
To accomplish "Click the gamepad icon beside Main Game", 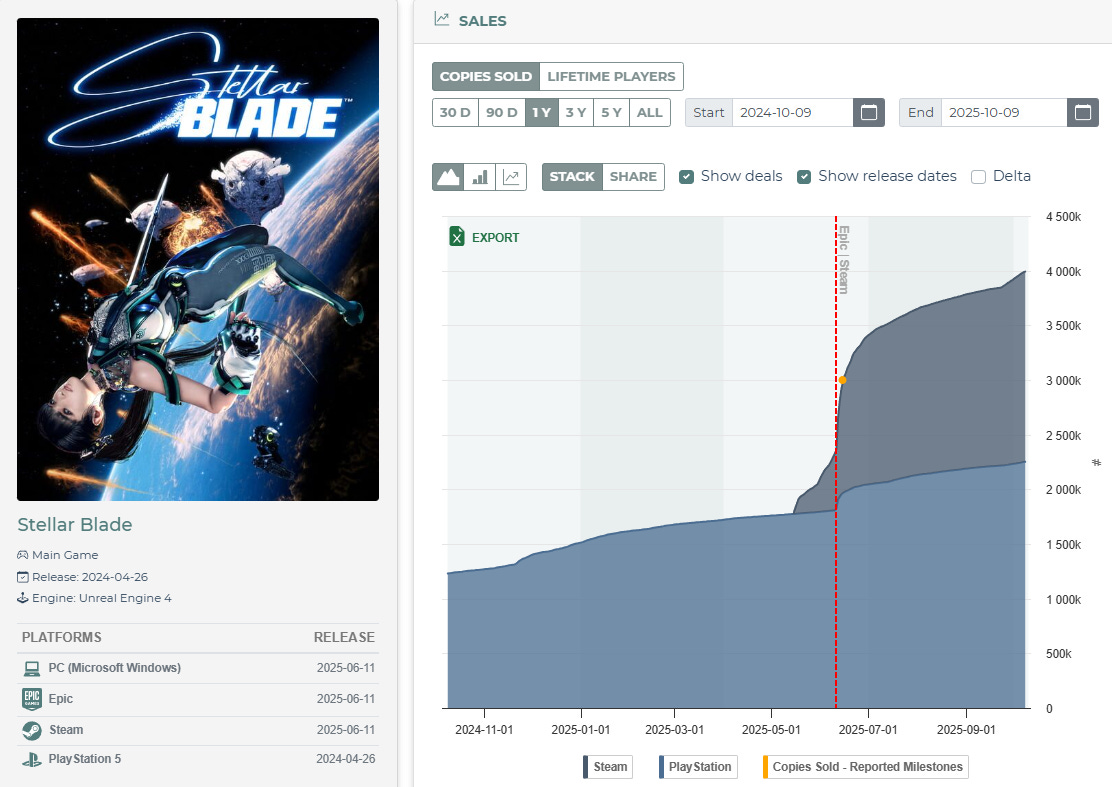I will click(x=23, y=555).
